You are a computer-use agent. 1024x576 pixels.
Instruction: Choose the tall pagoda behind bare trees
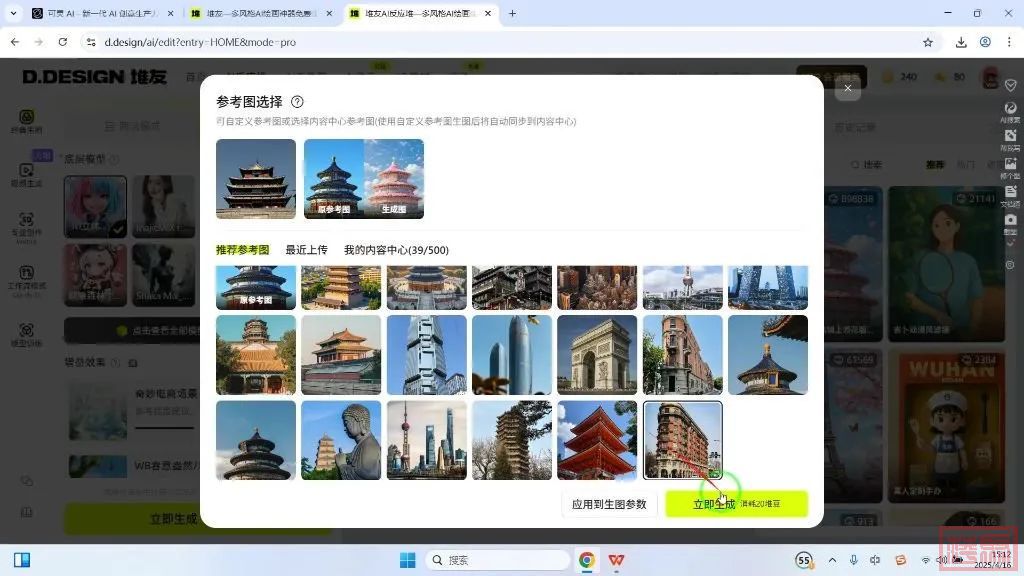point(512,440)
